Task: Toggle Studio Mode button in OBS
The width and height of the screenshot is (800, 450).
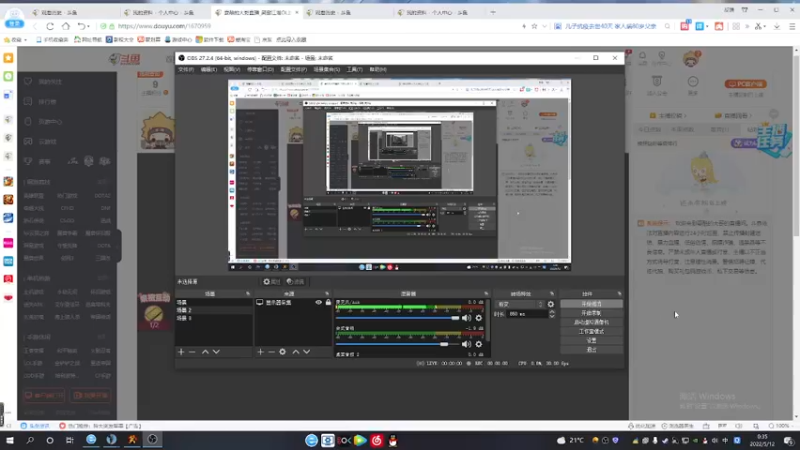Action: pos(591,331)
